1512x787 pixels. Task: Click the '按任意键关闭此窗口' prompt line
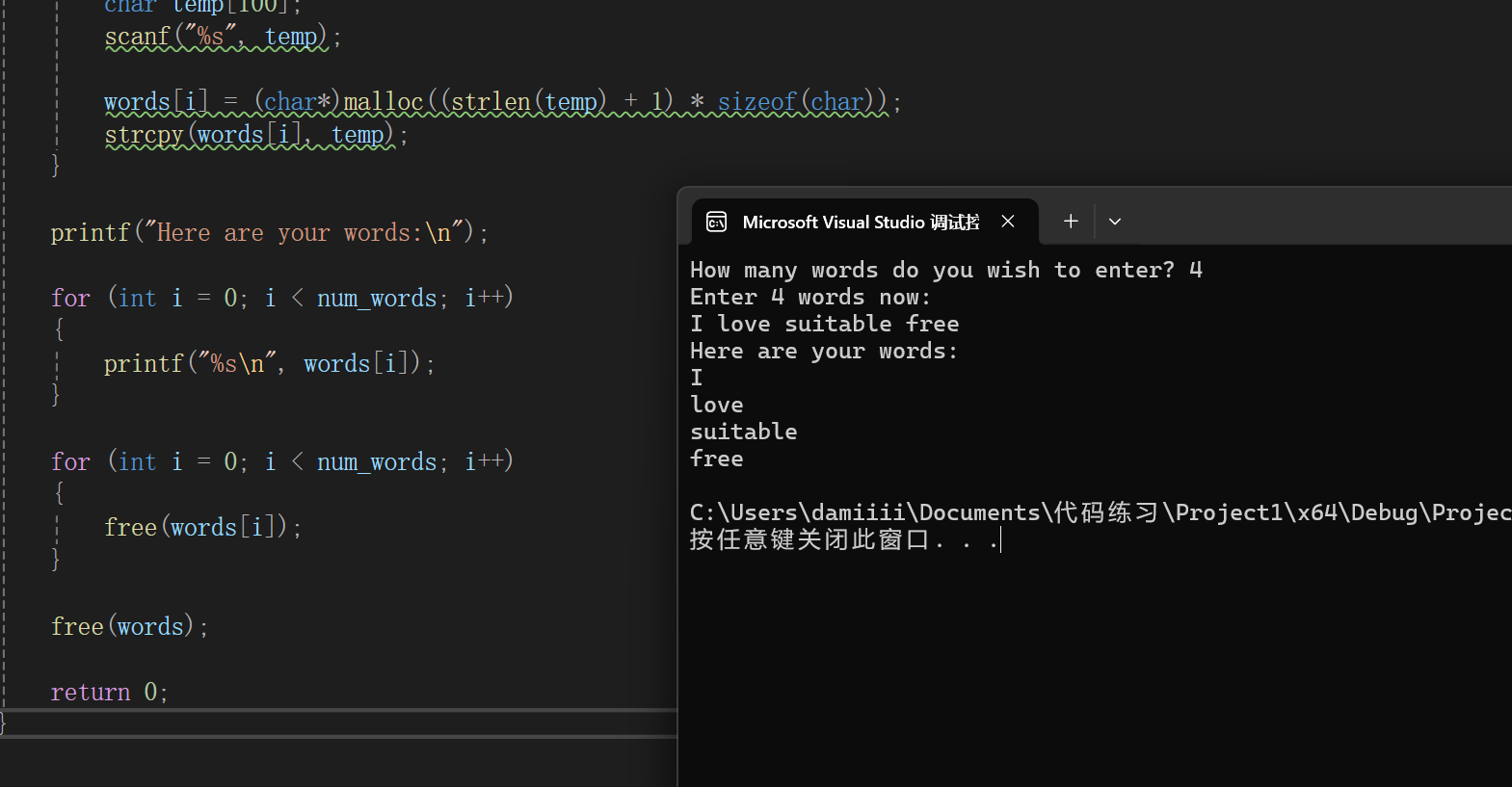(x=845, y=539)
